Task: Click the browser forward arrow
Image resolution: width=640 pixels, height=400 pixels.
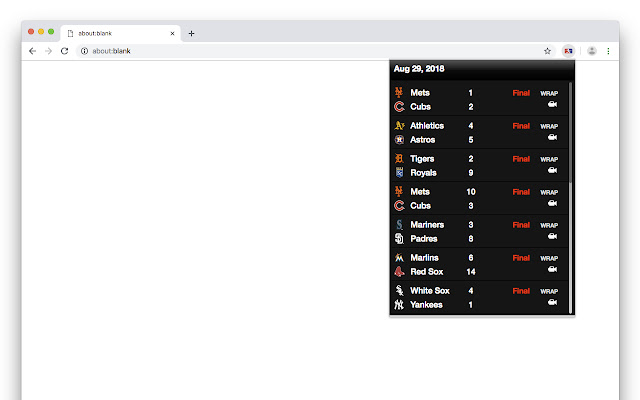Action: click(49, 51)
